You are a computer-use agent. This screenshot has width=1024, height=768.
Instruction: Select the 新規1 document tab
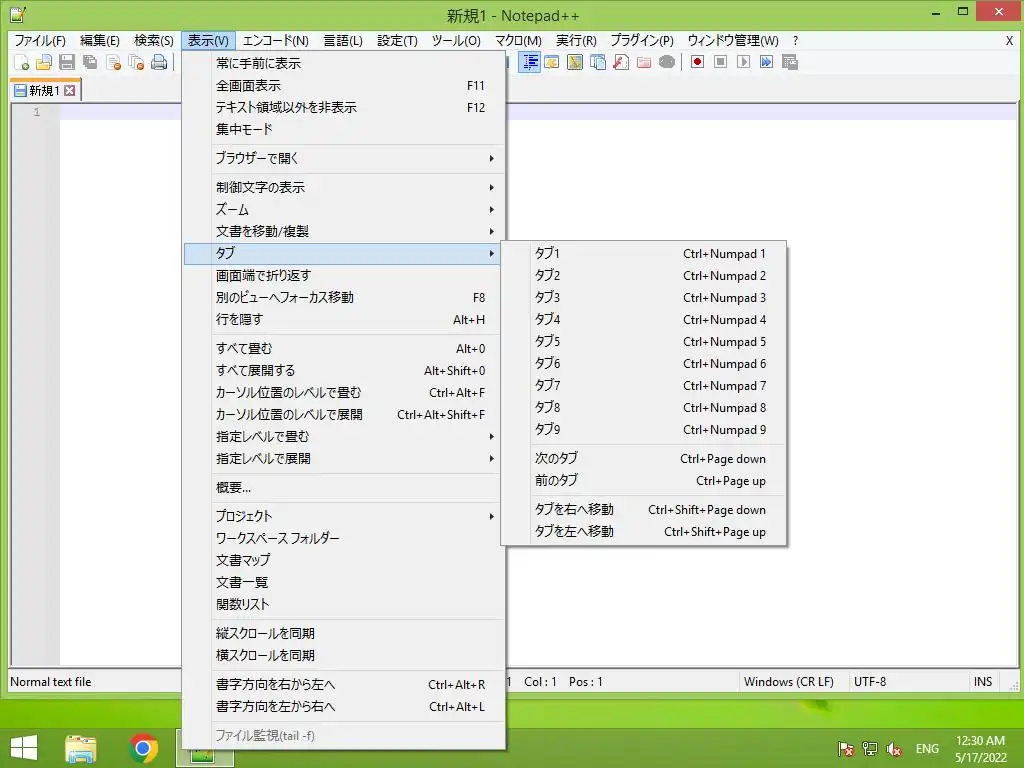point(44,90)
